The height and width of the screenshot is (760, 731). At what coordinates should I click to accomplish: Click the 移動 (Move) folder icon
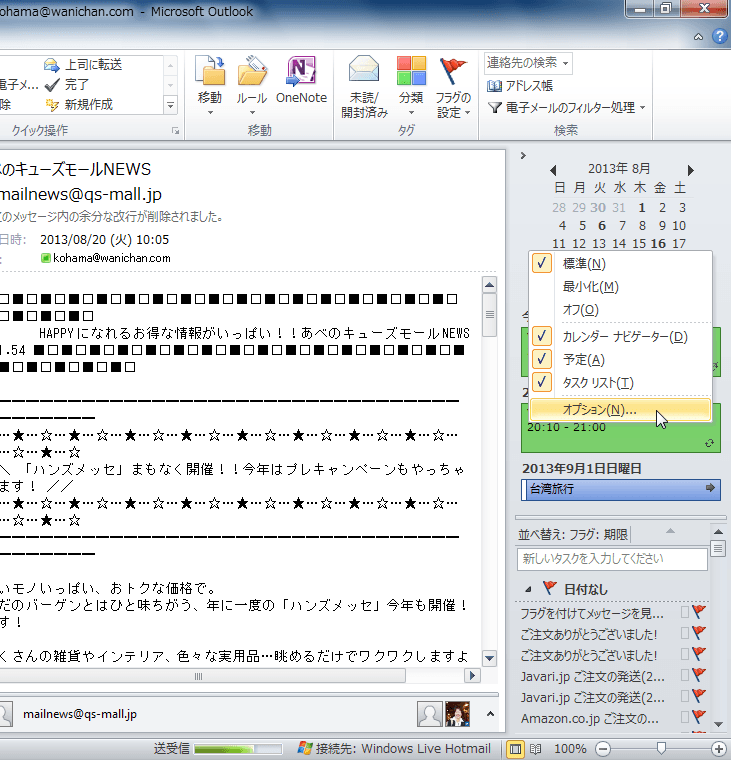pos(210,71)
